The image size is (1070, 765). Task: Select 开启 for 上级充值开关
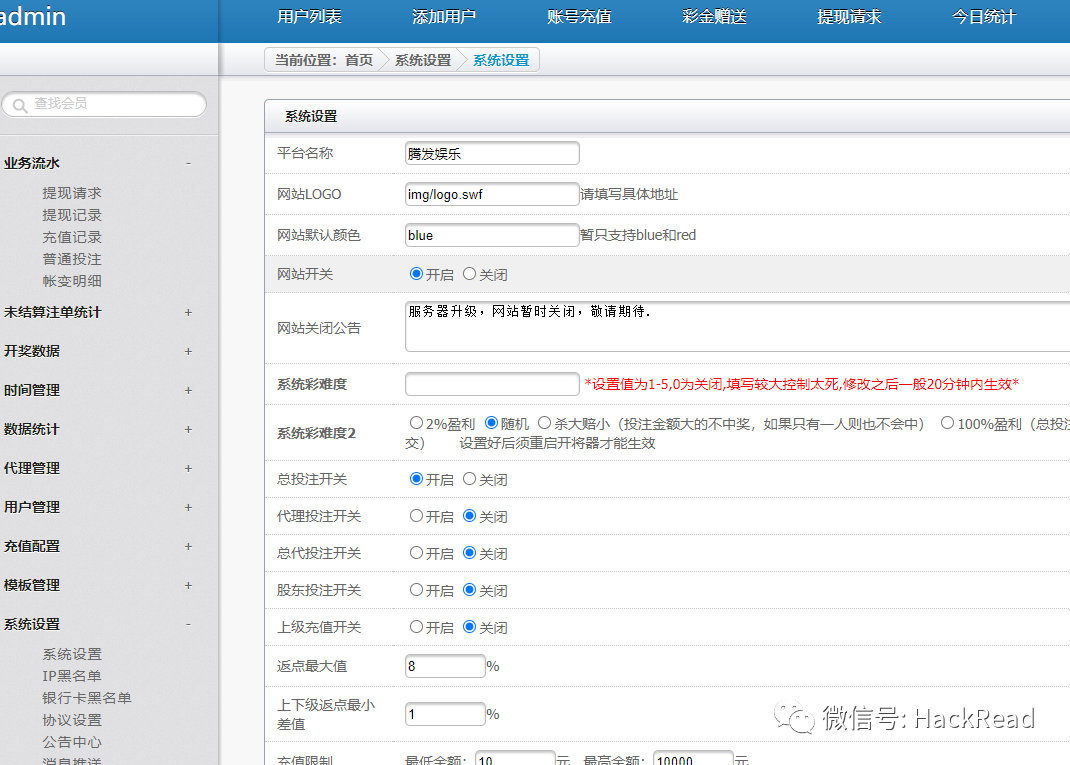pyautogui.click(x=416, y=626)
